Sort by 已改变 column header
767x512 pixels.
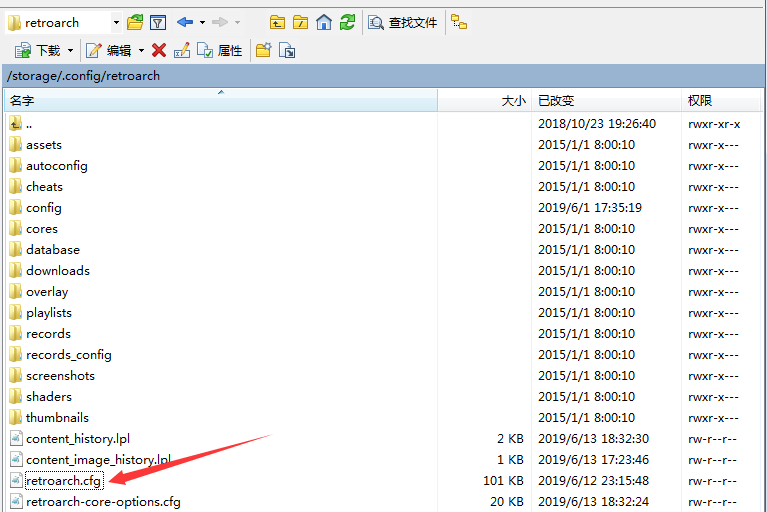coord(606,101)
